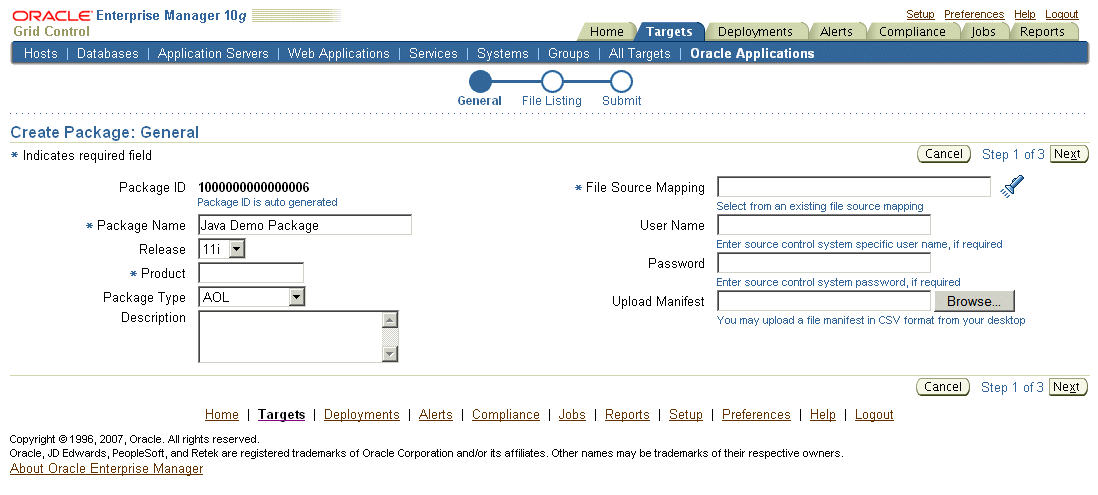Select the File Listing step circle

[x=552, y=82]
